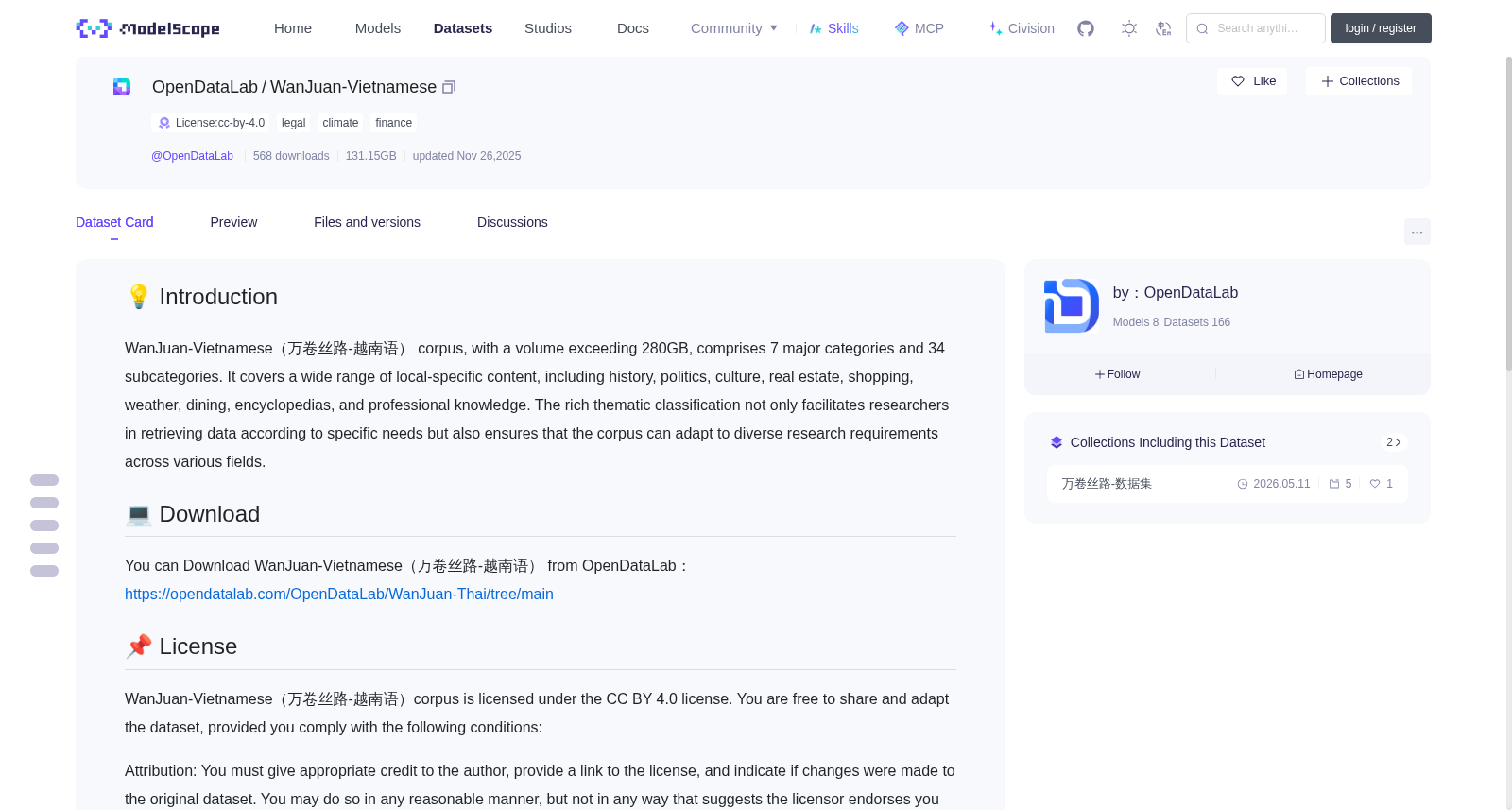This screenshot has width=1512, height=810.
Task: Switch to the Preview tab
Action: pyautogui.click(x=233, y=222)
